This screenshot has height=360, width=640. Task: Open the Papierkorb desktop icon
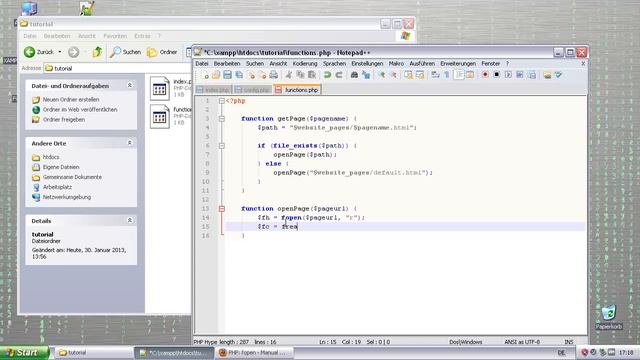point(609,317)
